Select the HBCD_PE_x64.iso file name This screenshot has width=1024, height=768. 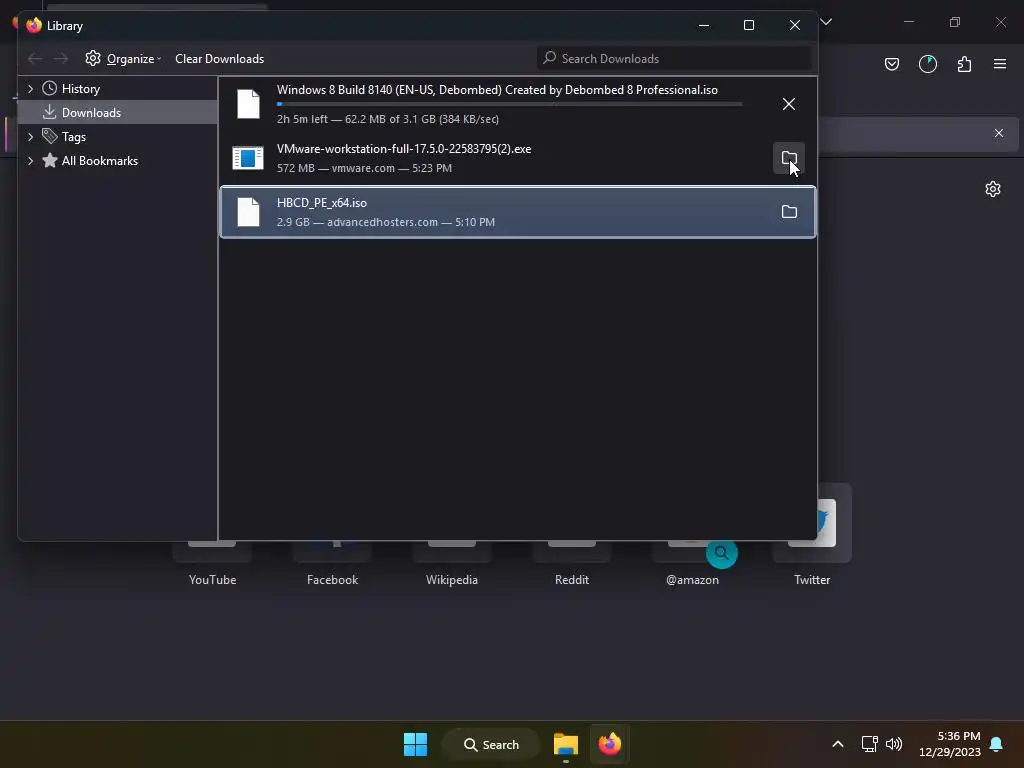pos(322,203)
